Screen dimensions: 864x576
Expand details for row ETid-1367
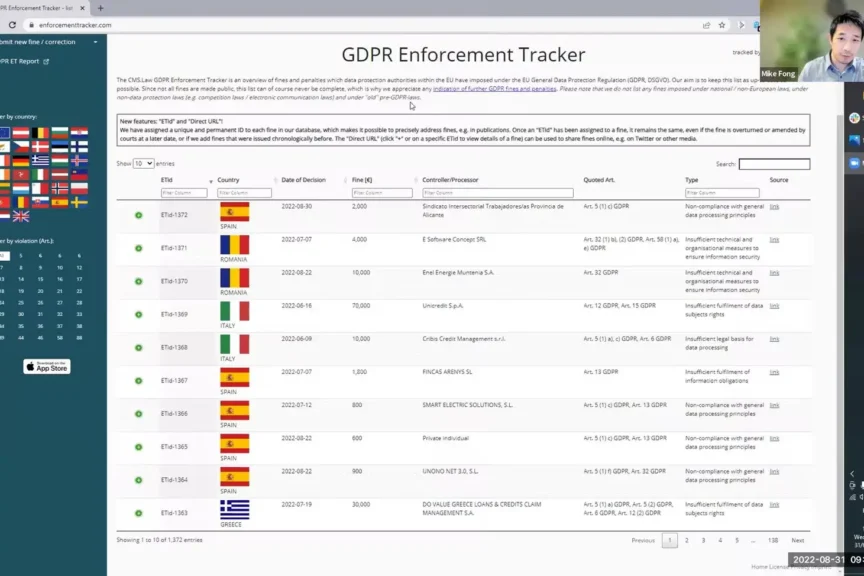pyautogui.click(x=138, y=380)
